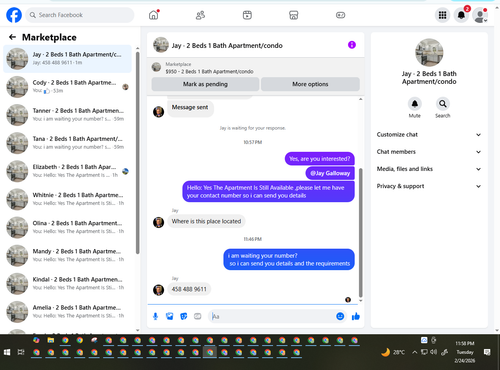The height and width of the screenshot is (370, 500).
Task: Click the '@Jay Galloway' mention bubble
Action: pos(330,173)
